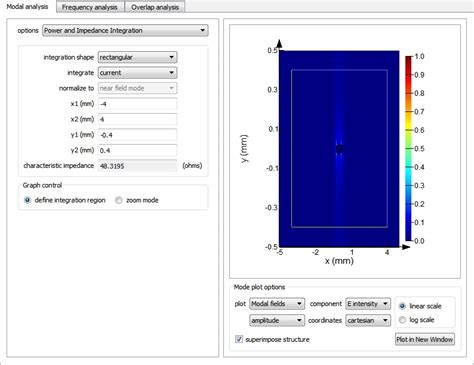Click the characteristic impedance value field
This screenshot has width=474, height=365.
point(137,166)
